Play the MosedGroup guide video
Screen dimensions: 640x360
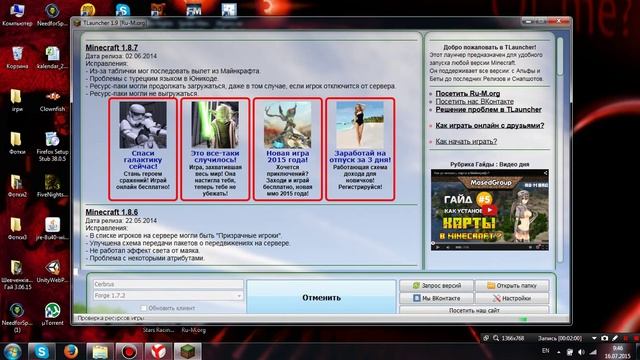(489, 210)
